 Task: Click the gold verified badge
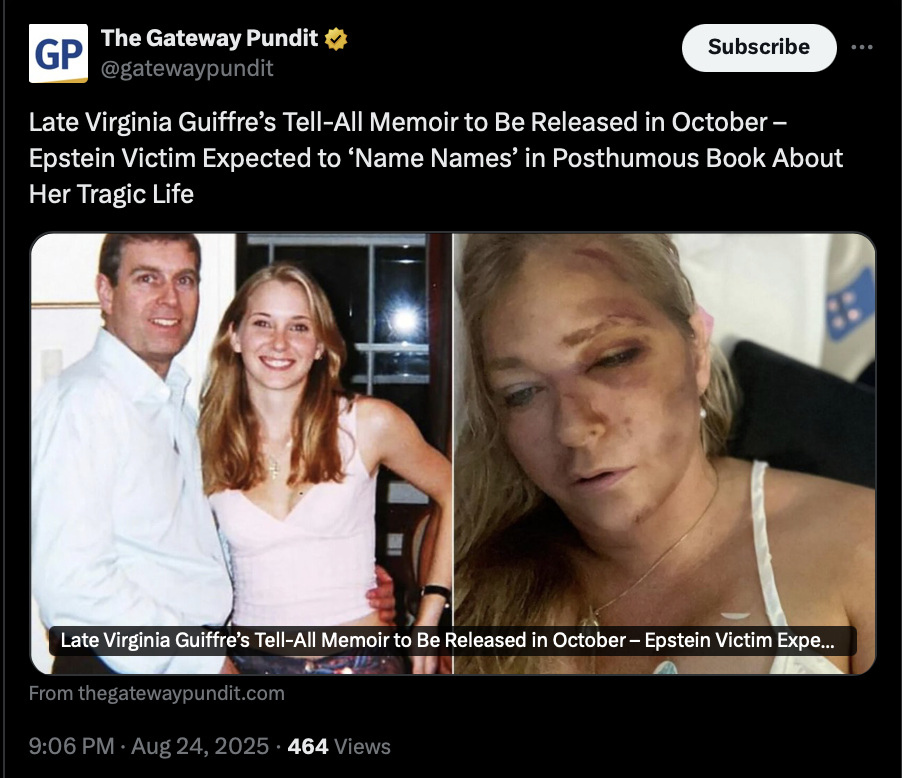click(336, 39)
